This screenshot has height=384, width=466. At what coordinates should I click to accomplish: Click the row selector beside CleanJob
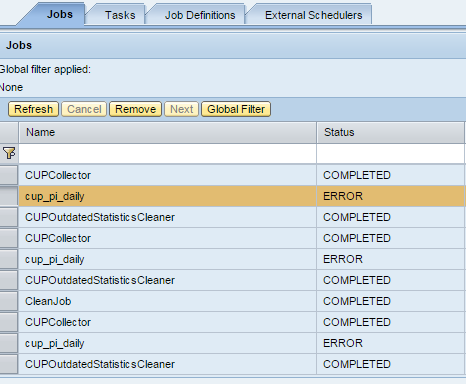[9, 301]
